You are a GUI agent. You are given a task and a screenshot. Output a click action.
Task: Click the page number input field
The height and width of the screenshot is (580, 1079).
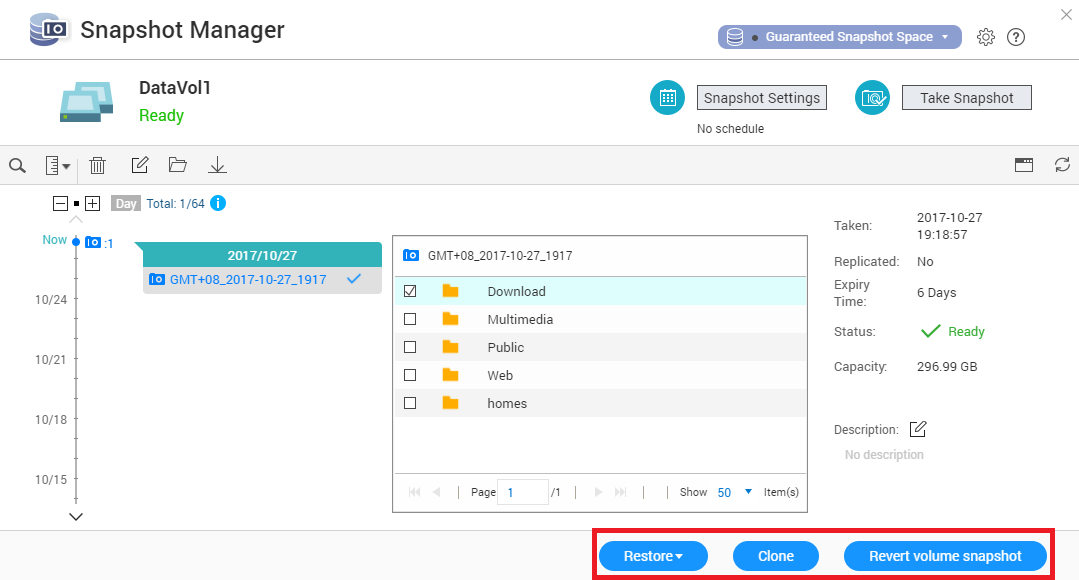click(523, 492)
